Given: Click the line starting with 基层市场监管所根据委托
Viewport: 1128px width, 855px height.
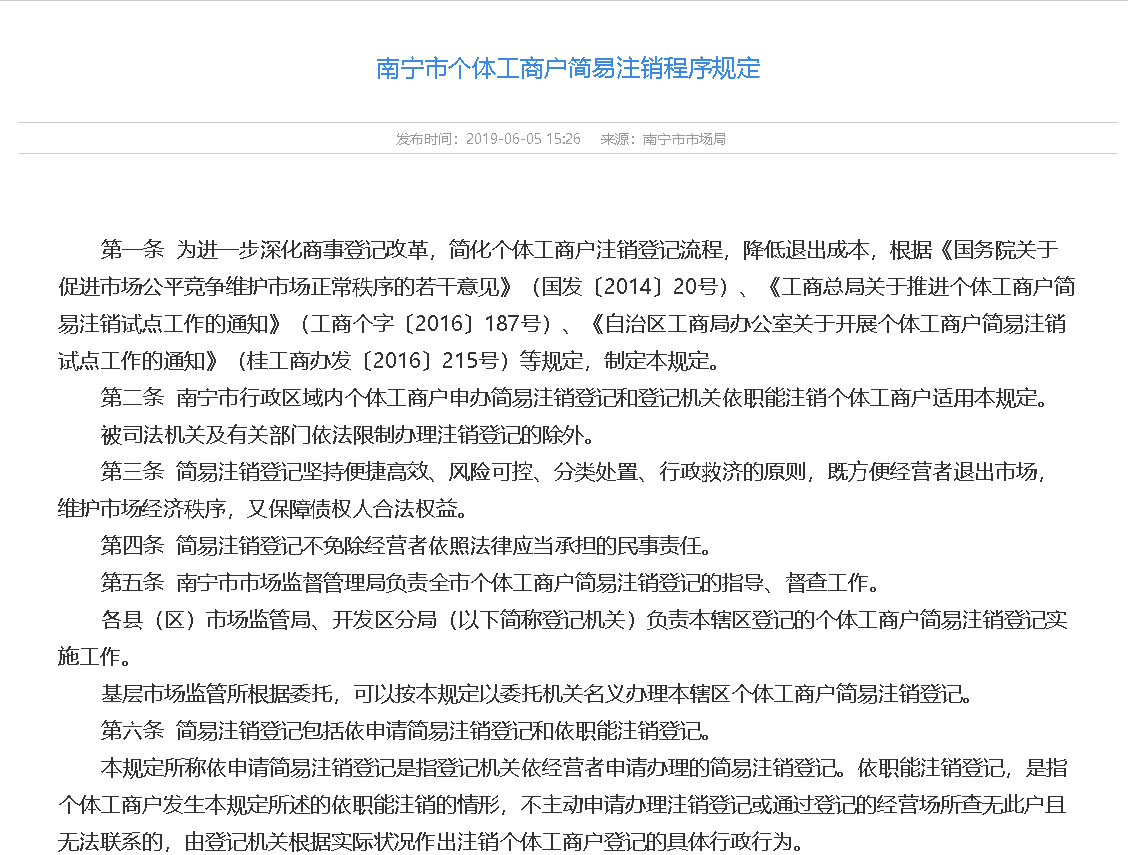Looking at the screenshot, I should coord(537,693).
